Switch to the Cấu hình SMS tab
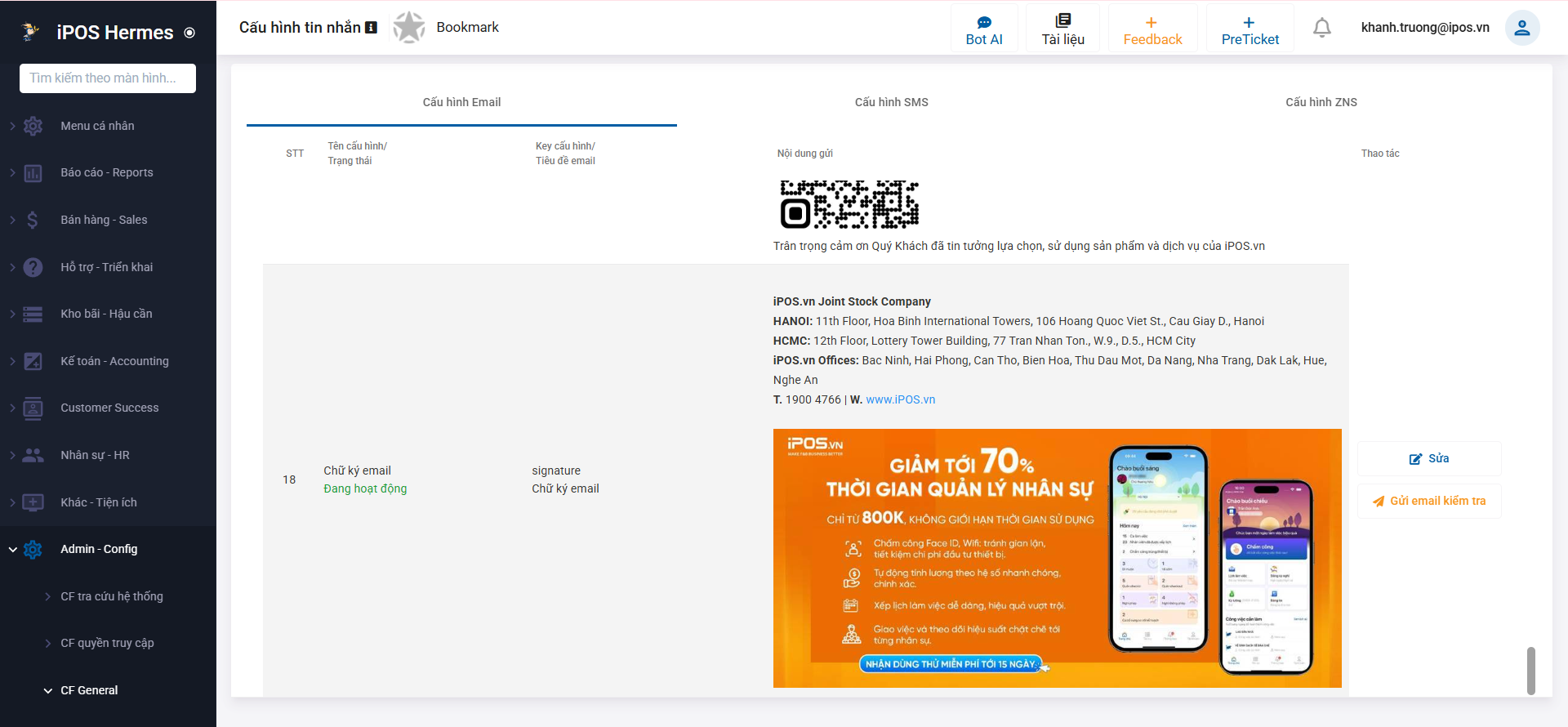The width and height of the screenshot is (1568, 727). [x=891, y=102]
